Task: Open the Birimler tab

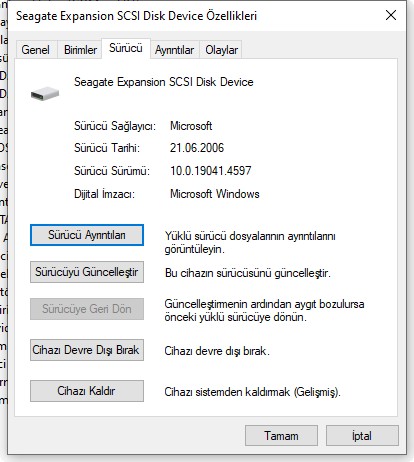Action: 80,50
